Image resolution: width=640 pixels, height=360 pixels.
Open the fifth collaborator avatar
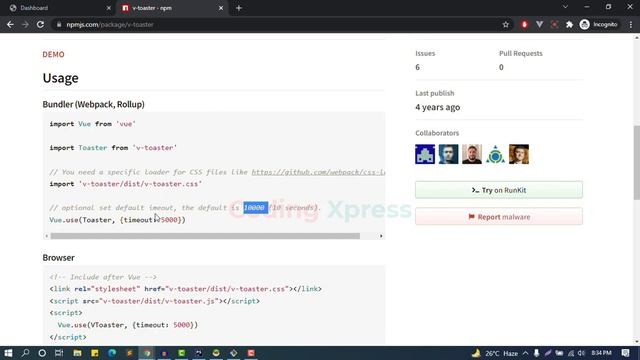[x=519, y=154]
